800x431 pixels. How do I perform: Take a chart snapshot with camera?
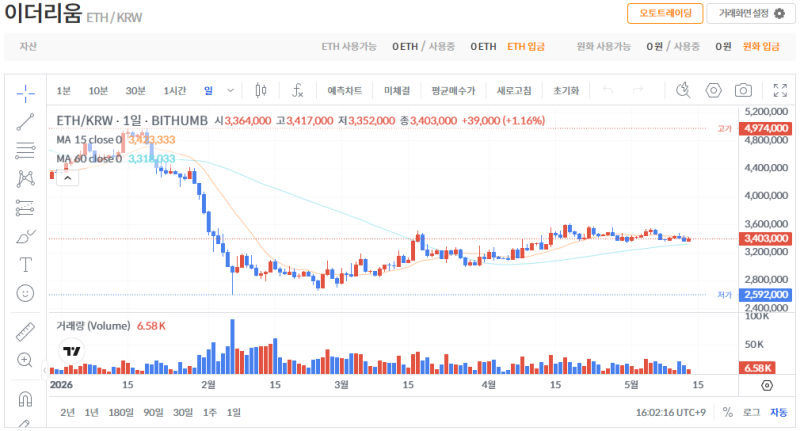(743, 91)
